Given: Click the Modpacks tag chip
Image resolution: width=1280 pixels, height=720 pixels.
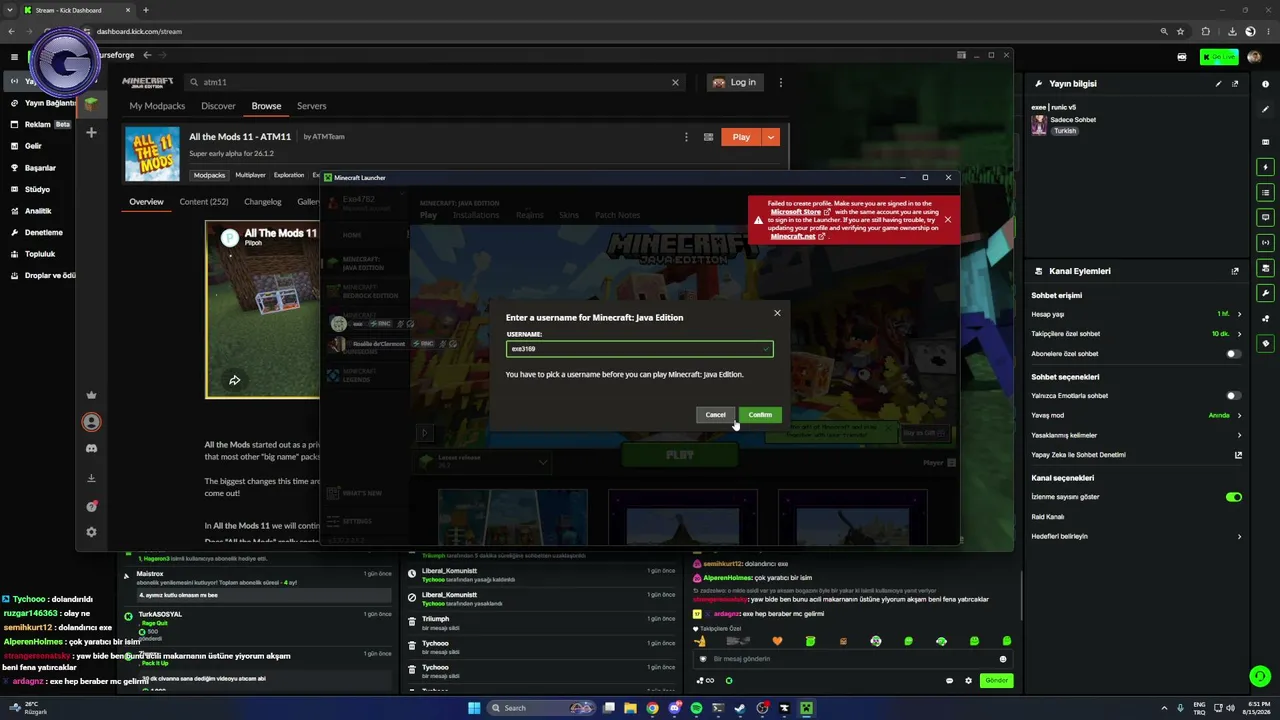Looking at the screenshot, I should (x=209, y=175).
